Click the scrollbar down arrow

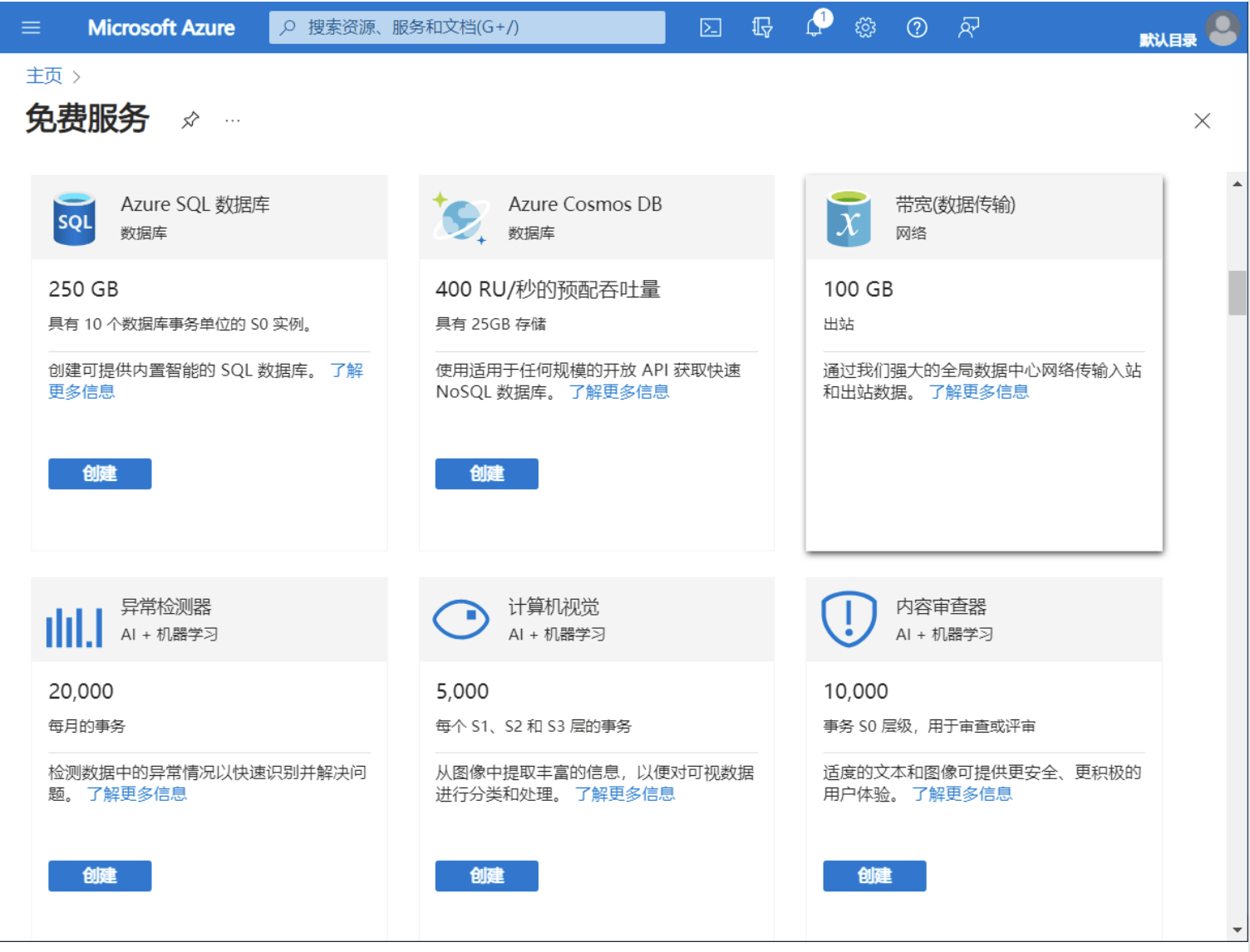1238,930
